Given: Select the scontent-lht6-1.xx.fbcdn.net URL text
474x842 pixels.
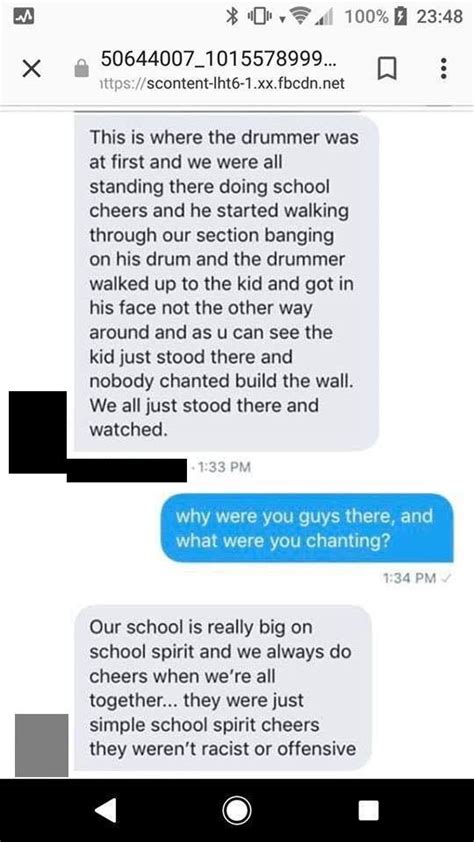Looking at the screenshot, I should [221, 84].
